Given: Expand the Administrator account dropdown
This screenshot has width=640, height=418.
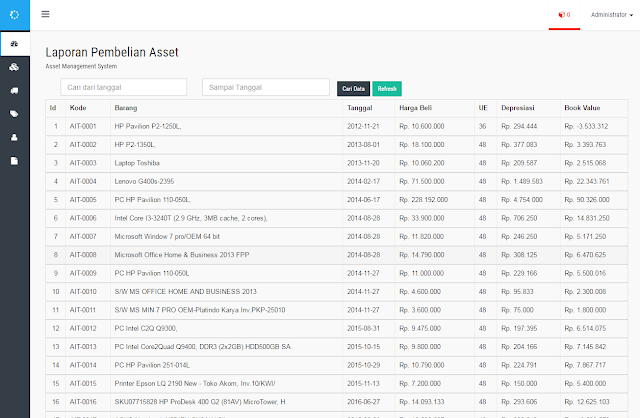Looking at the screenshot, I should pyautogui.click(x=611, y=15).
